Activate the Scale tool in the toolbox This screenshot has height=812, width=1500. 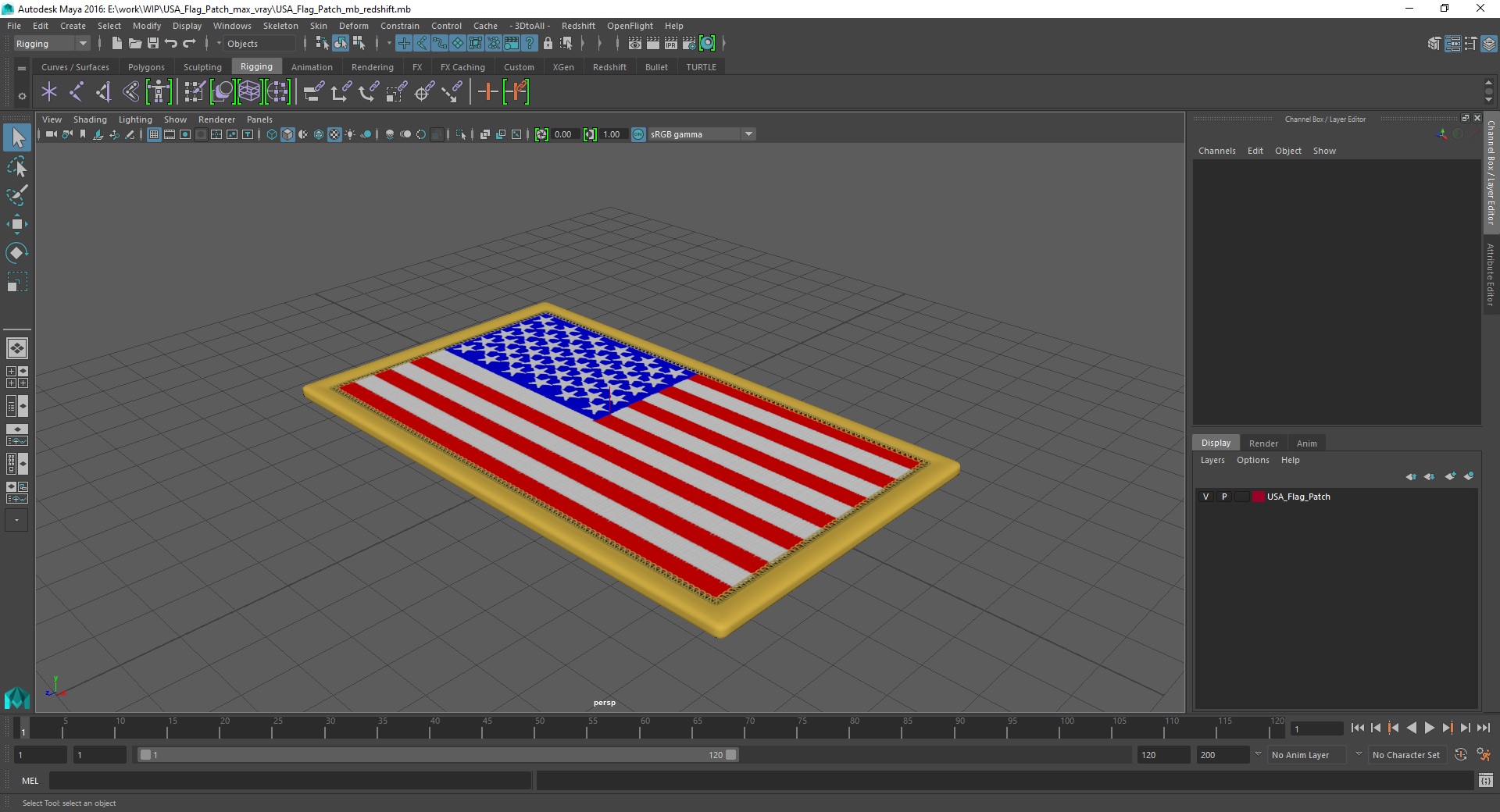17,282
